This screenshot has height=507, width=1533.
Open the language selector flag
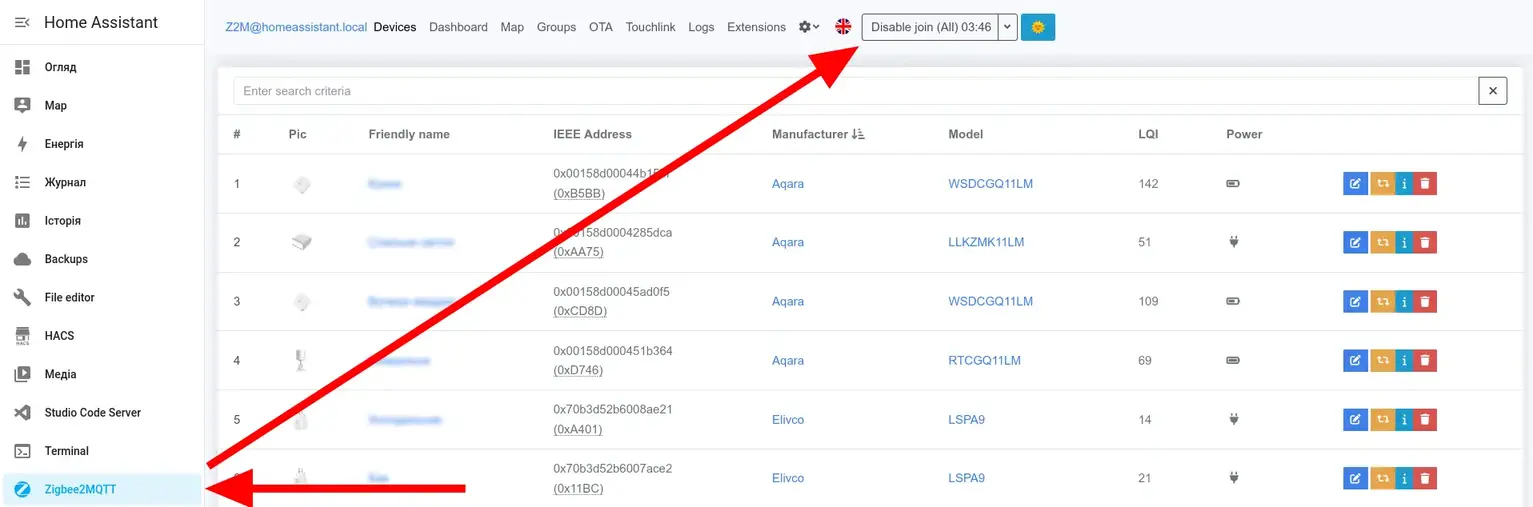click(843, 27)
